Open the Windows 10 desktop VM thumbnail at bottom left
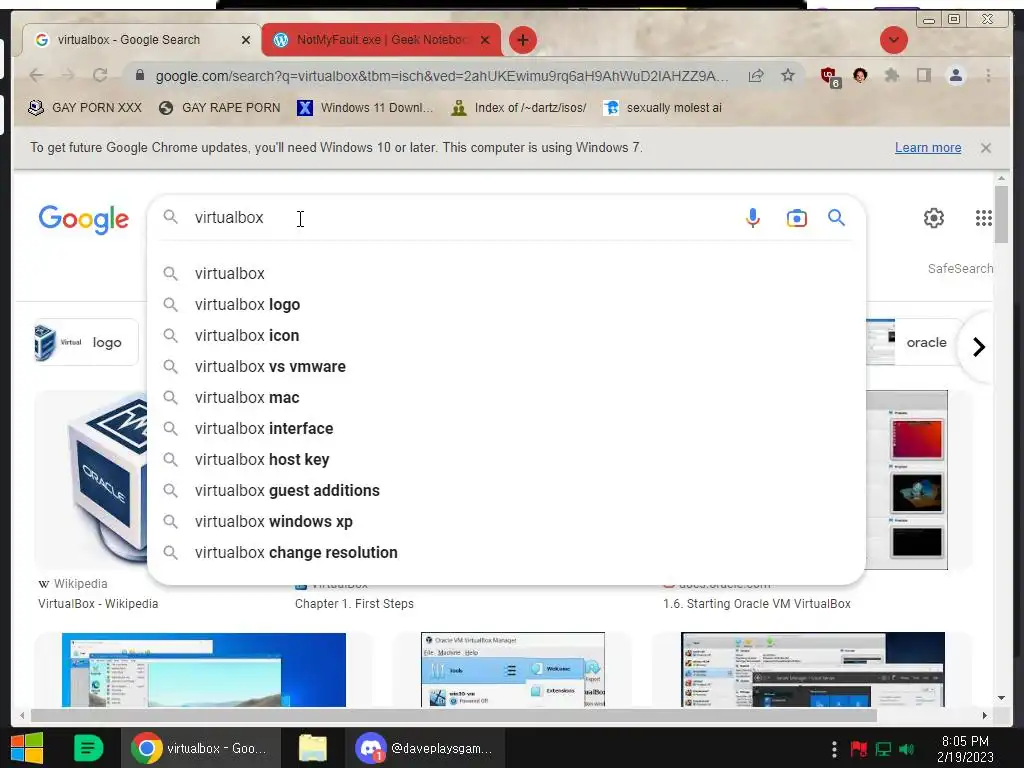The width and height of the screenshot is (1024, 768). (204, 669)
